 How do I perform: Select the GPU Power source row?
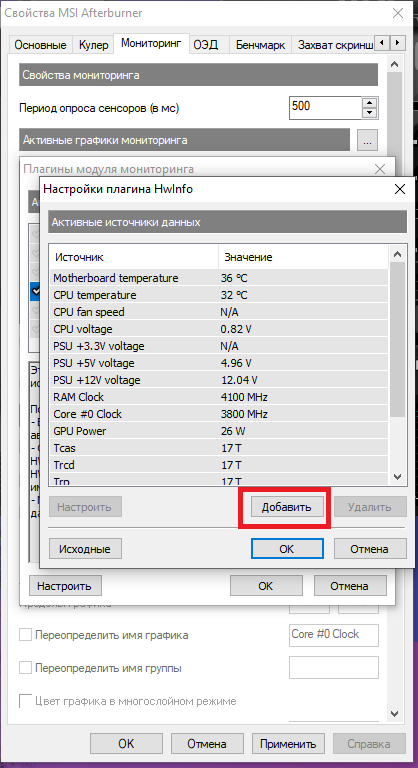click(x=220, y=431)
